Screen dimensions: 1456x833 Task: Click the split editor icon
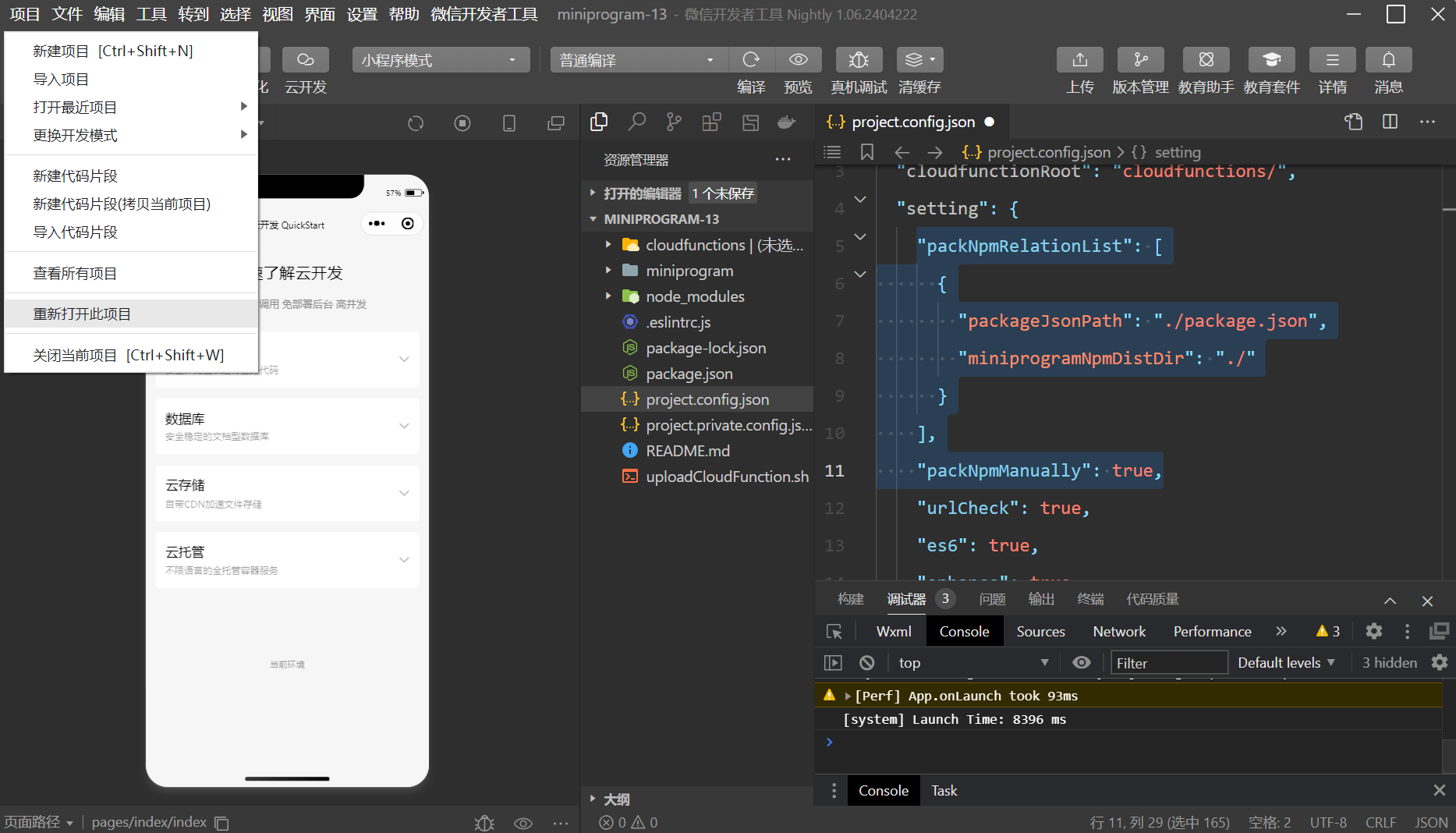pyautogui.click(x=1390, y=122)
